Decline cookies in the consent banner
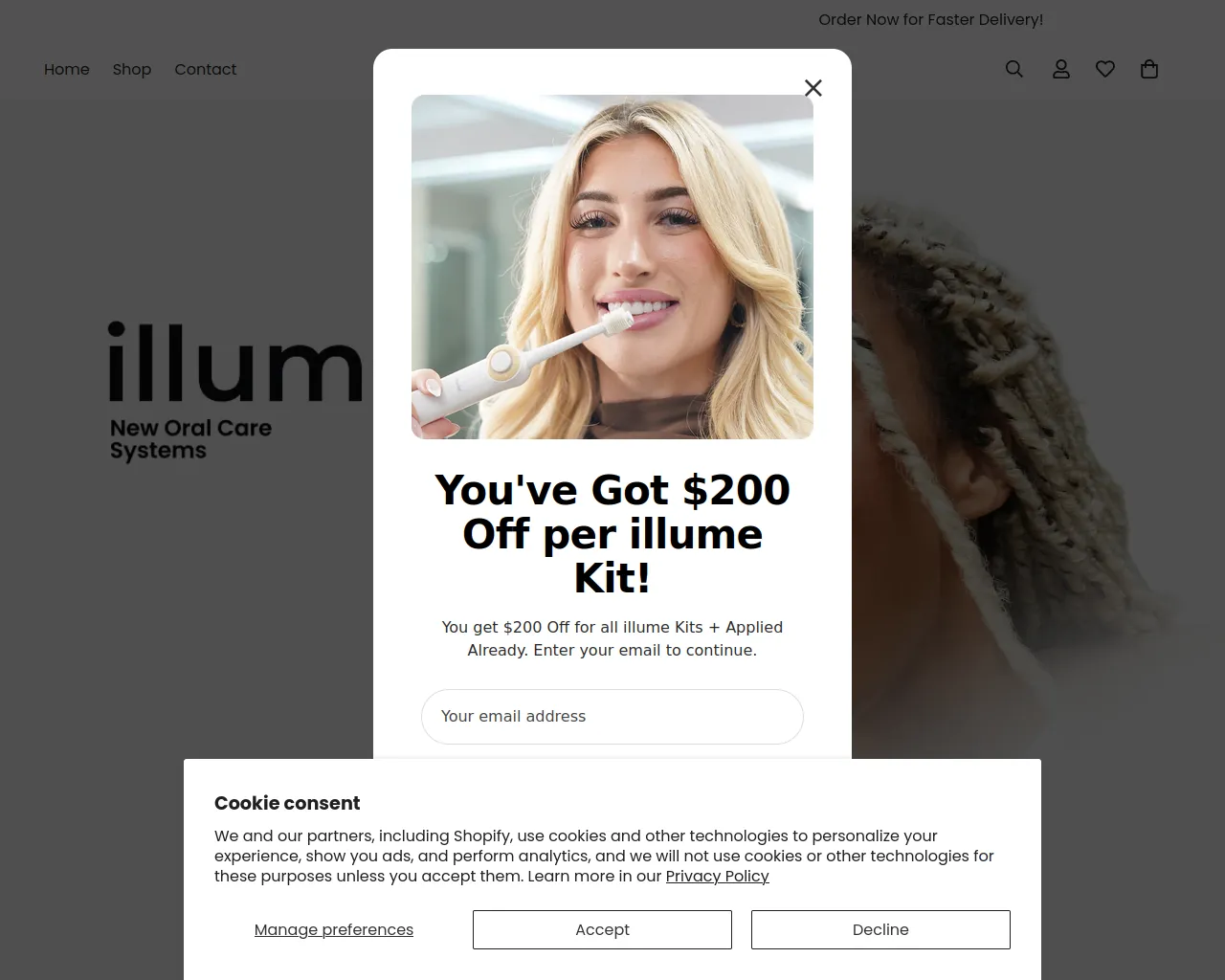The image size is (1225, 980). pos(880,929)
